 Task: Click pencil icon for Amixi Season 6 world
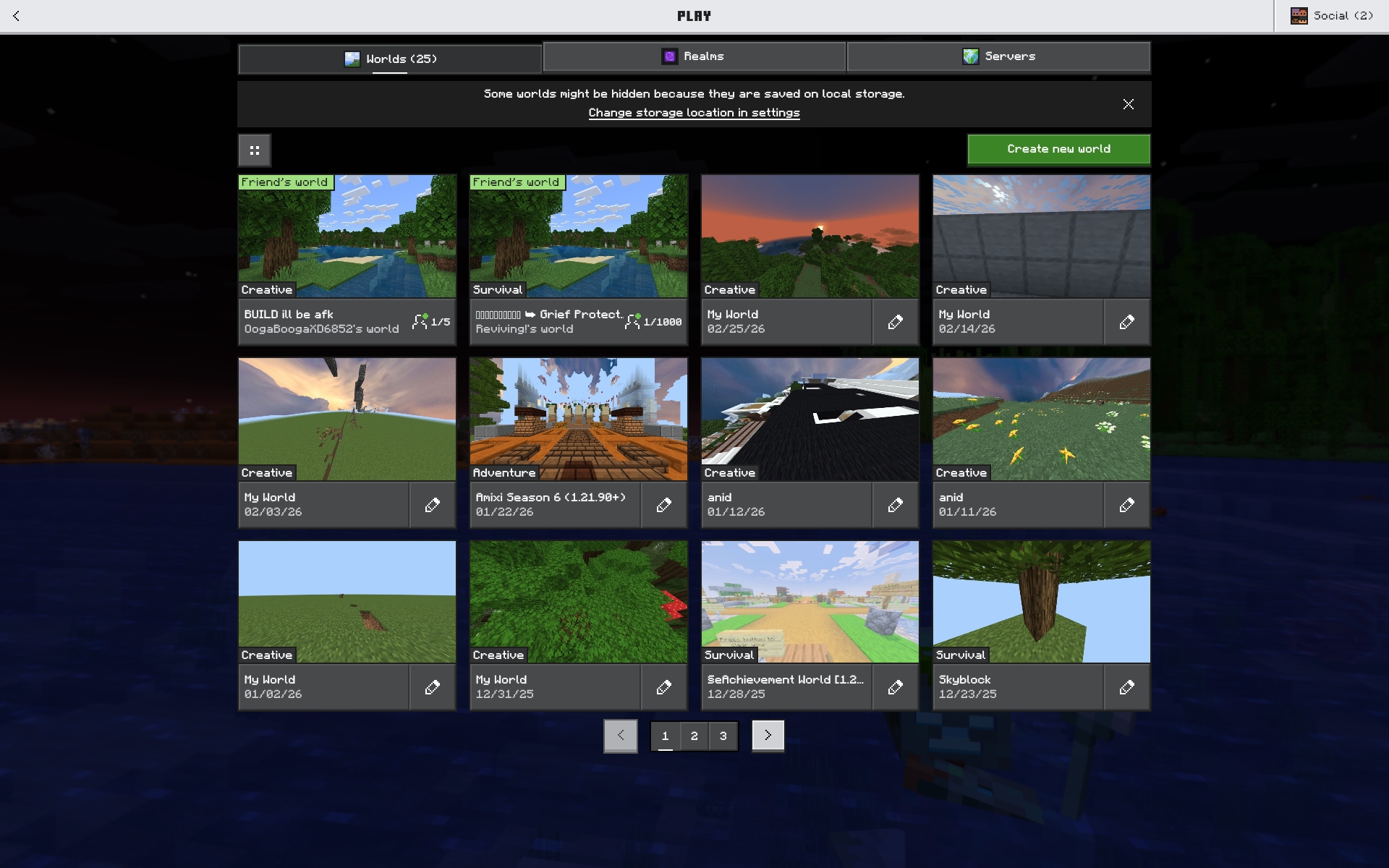pos(664,505)
